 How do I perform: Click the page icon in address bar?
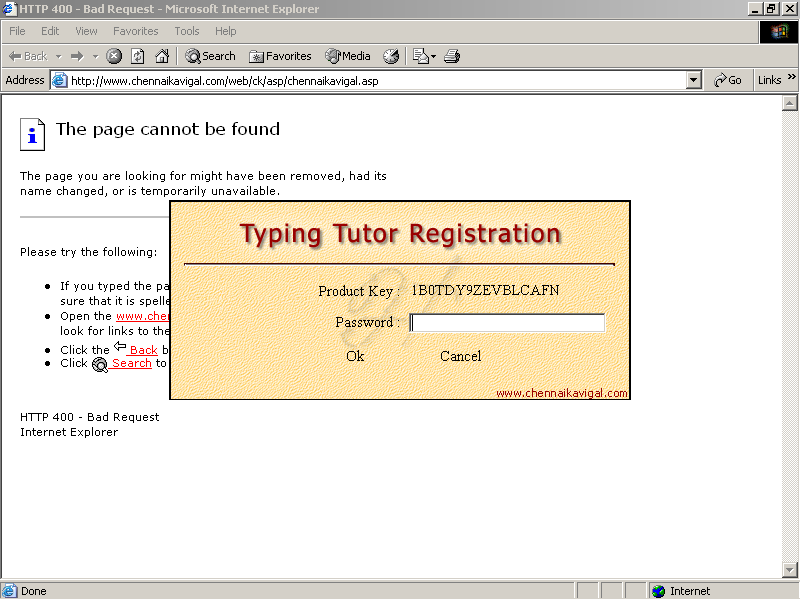point(60,81)
